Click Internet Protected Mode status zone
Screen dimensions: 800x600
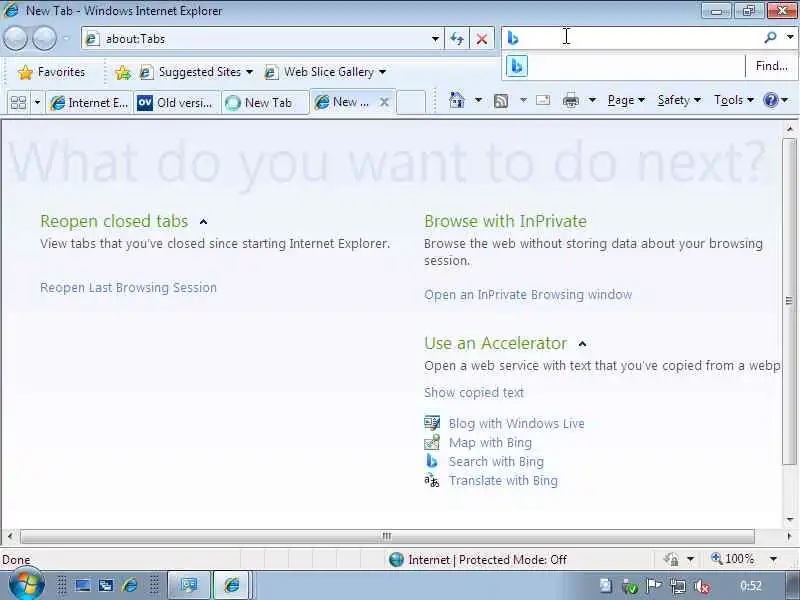click(478, 560)
